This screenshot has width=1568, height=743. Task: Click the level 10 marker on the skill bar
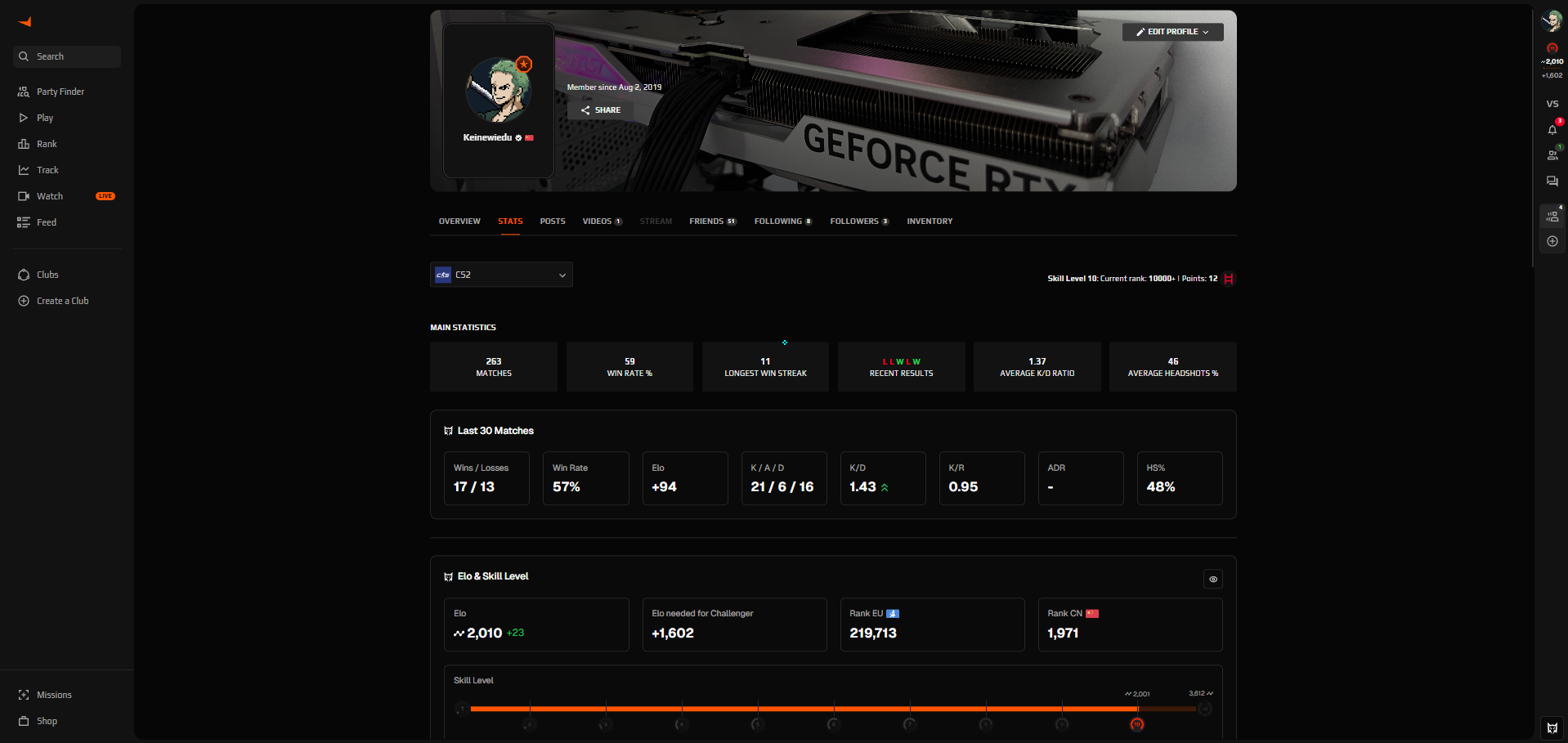click(1136, 724)
